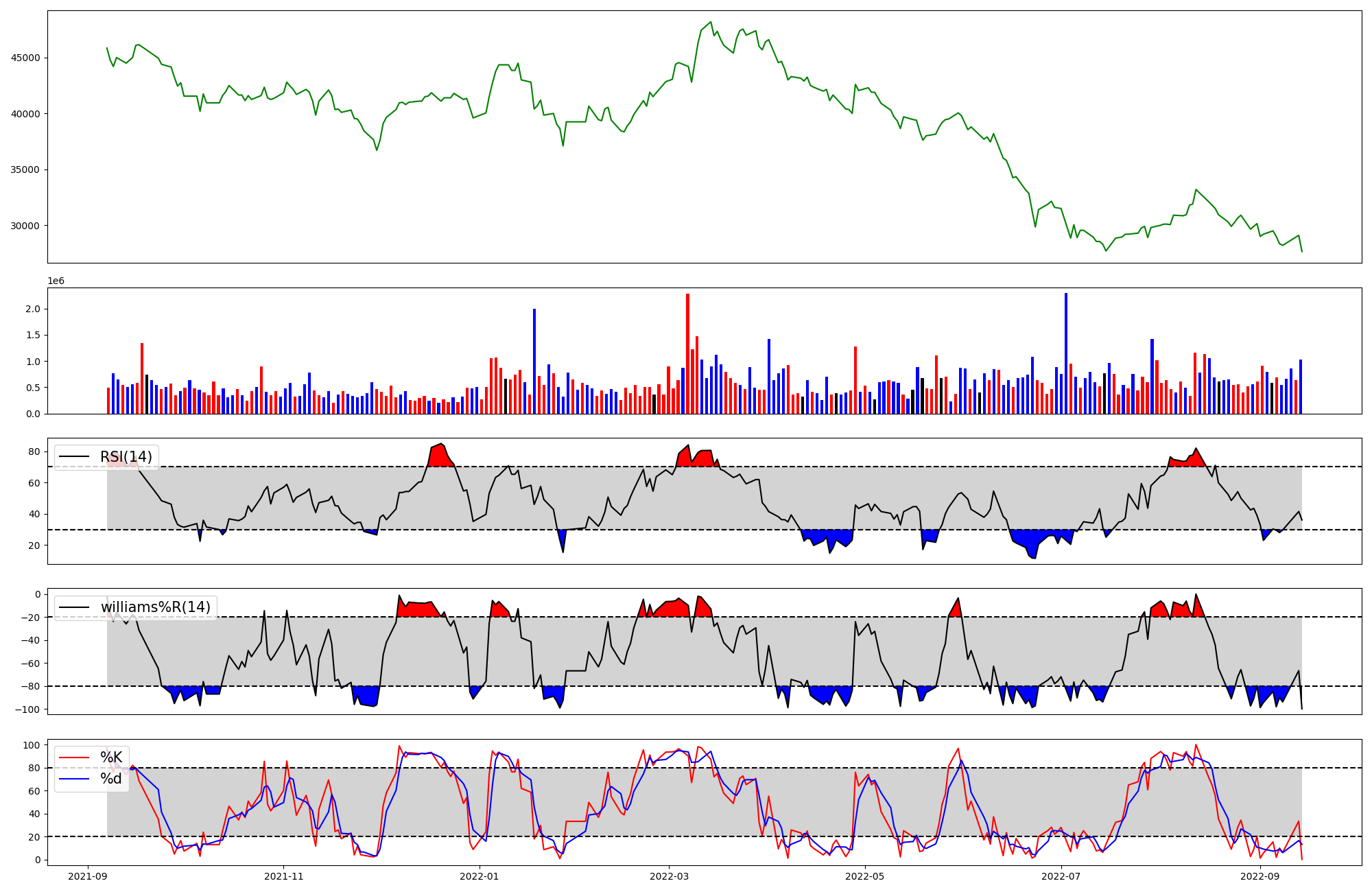Viewport: 1372px width, 892px height.
Task: Click the 30000 price axis tick label
Action: [x=25, y=226]
